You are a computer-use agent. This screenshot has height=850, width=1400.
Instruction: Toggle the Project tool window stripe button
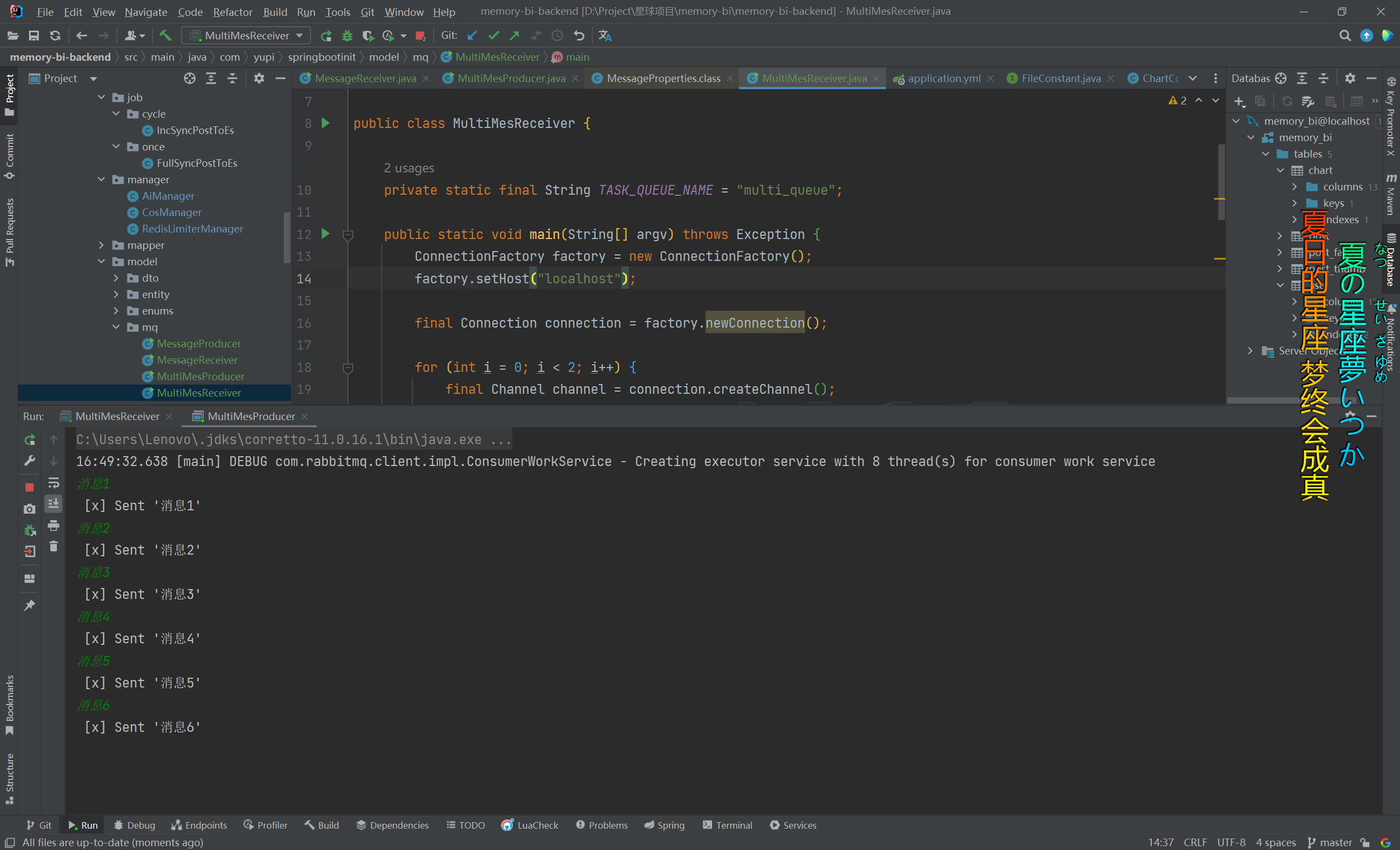9,95
